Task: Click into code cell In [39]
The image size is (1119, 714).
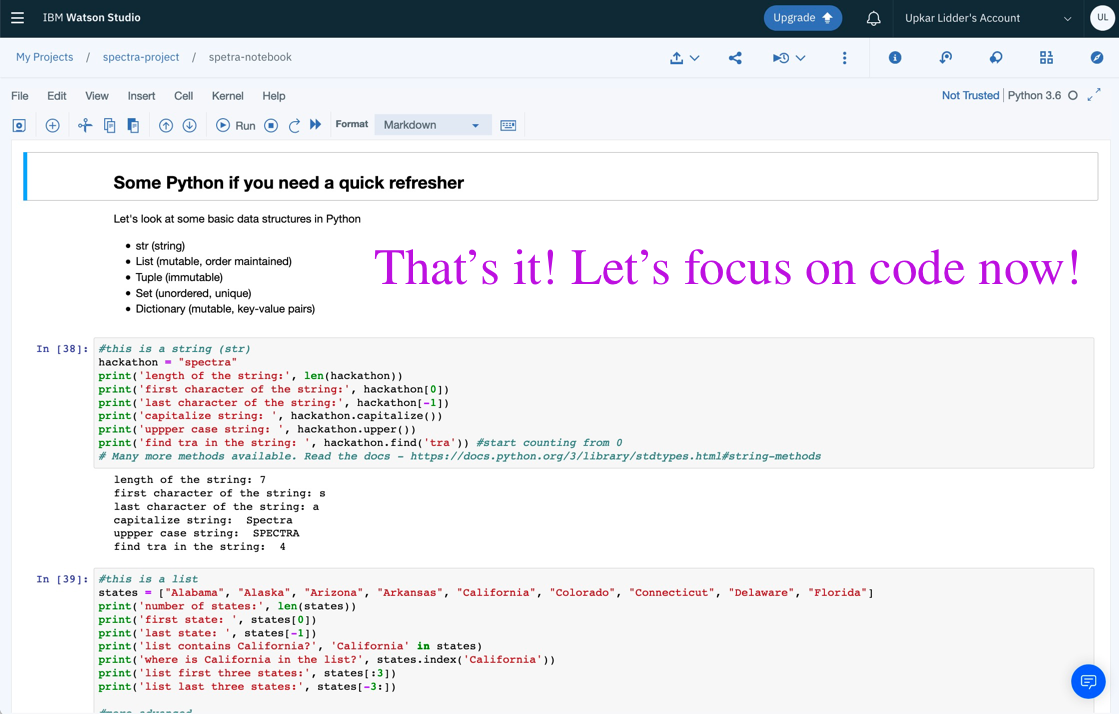Action: click(594, 639)
